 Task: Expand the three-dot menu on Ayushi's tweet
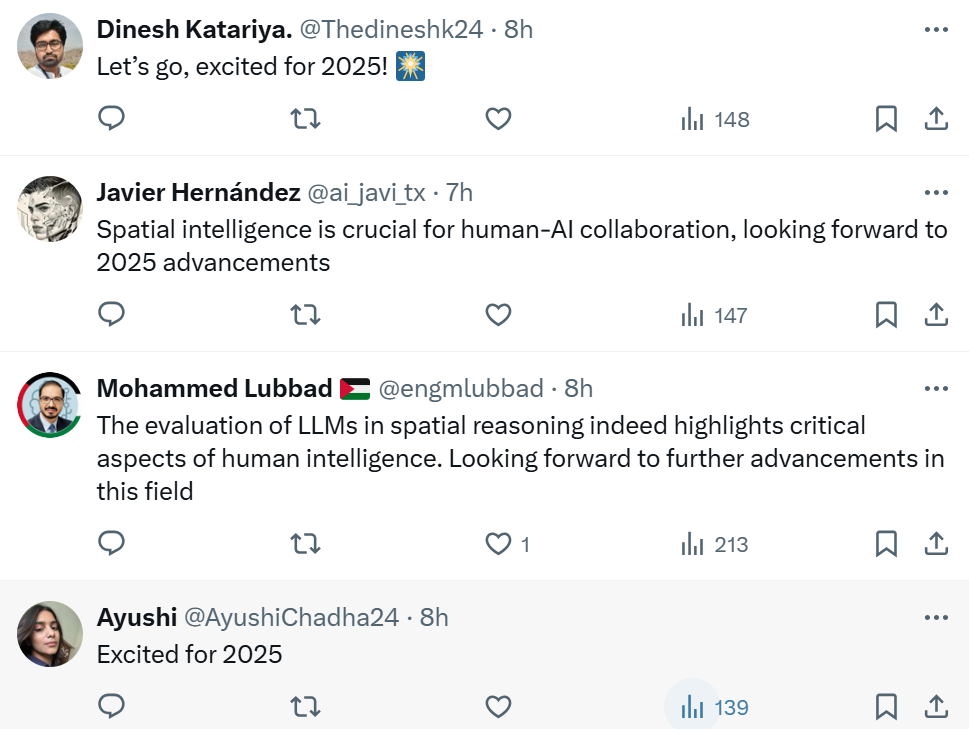tap(936, 618)
